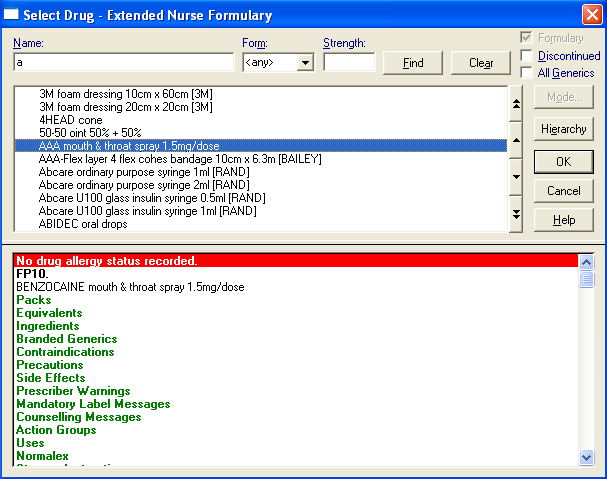Click the jump-to-bottom double arrow button
This screenshot has width=607, height=479.
[x=516, y=213]
